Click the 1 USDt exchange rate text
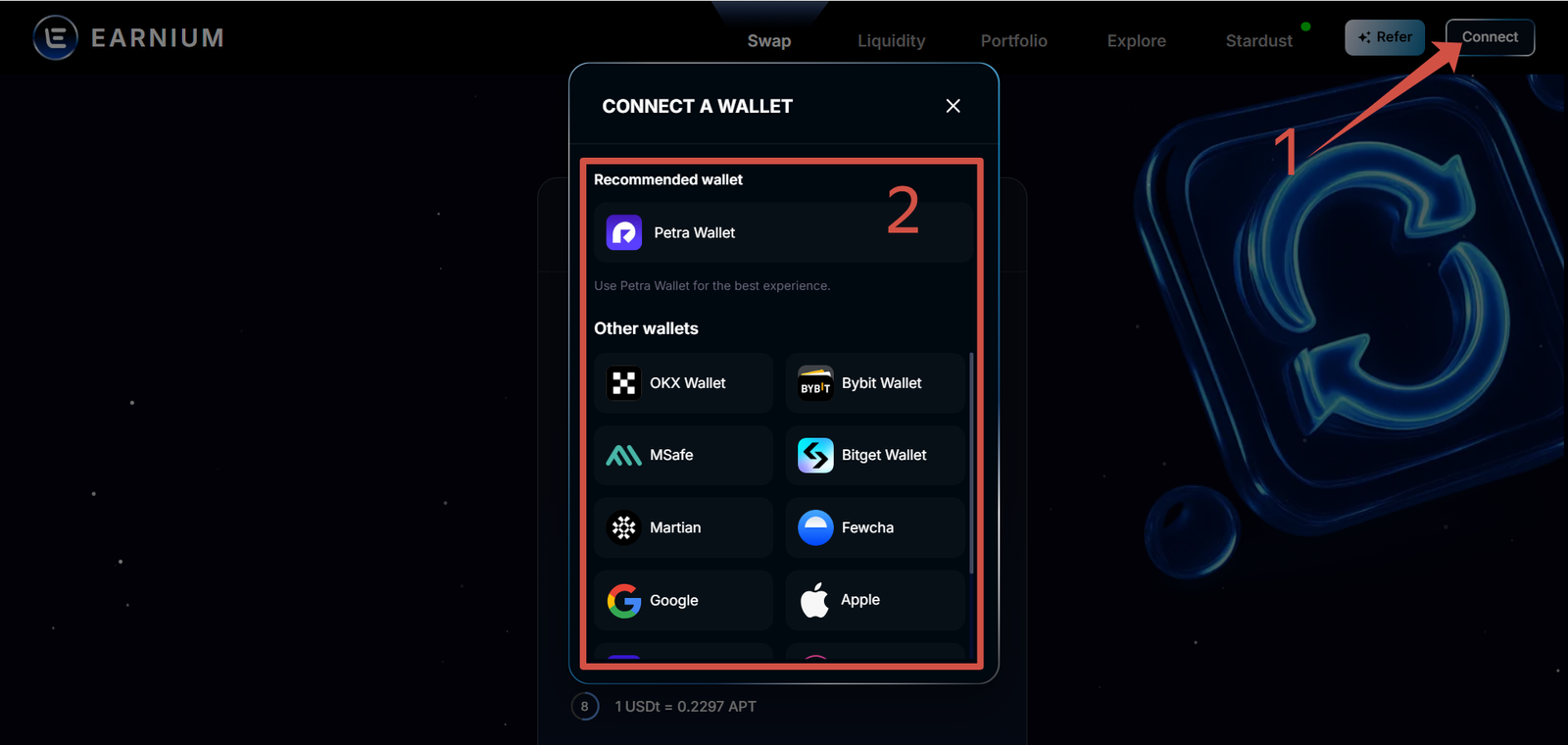 coord(685,707)
